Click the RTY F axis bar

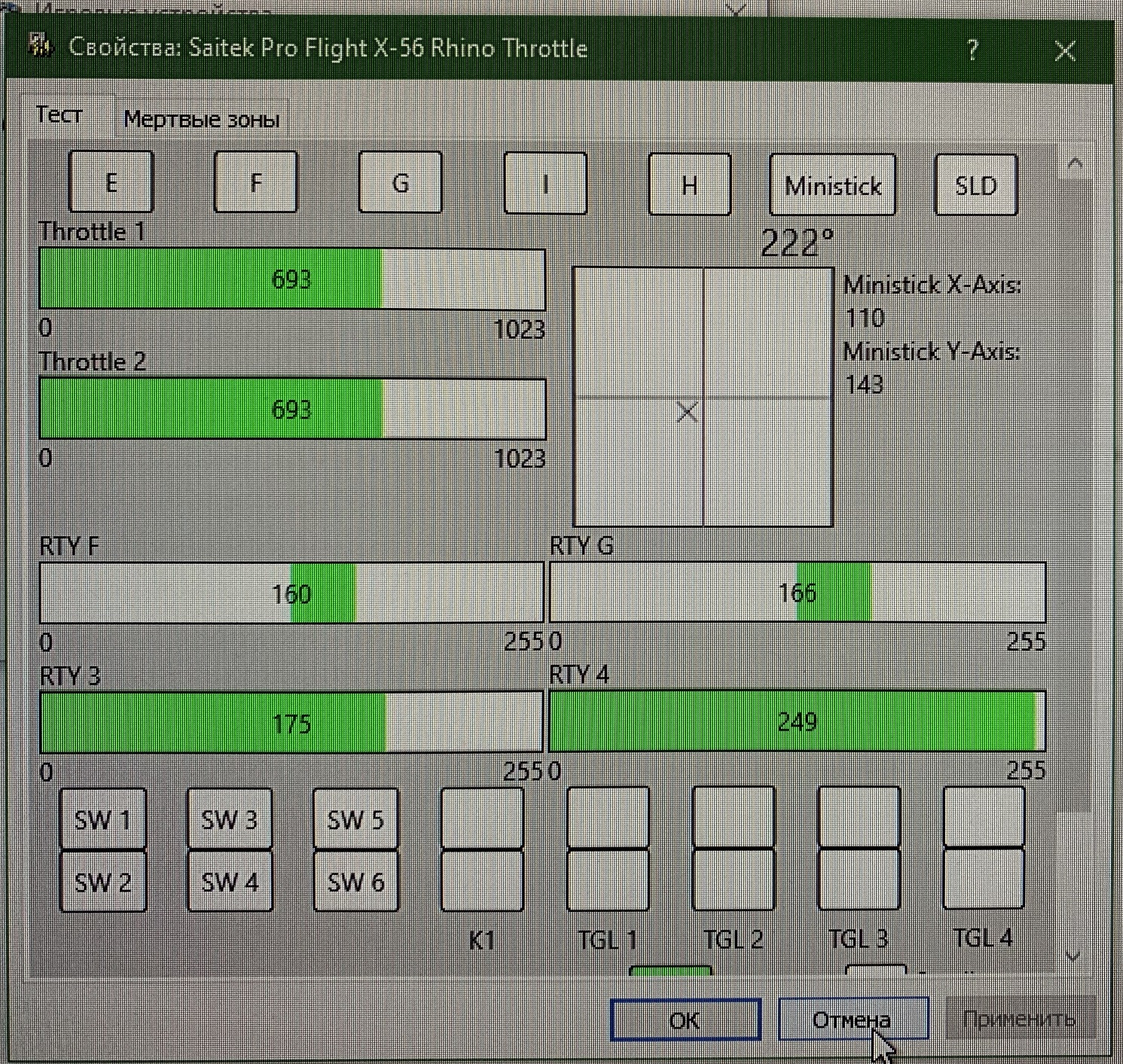(291, 593)
